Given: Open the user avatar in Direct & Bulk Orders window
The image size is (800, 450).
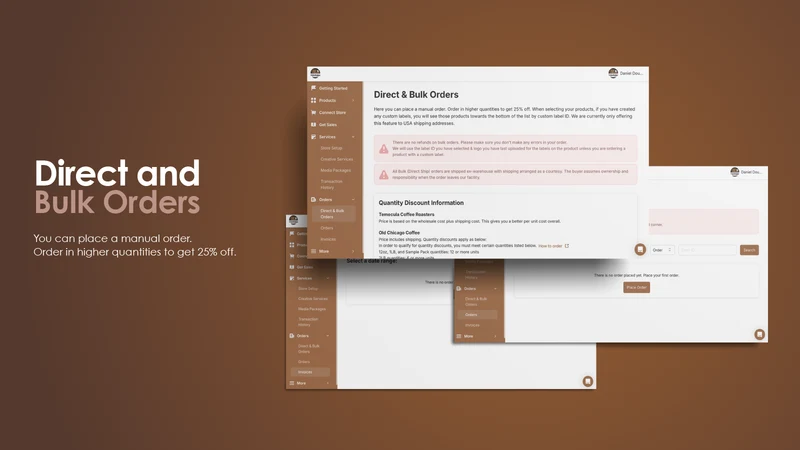Looking at the screenshot, I should click(613, 73).
